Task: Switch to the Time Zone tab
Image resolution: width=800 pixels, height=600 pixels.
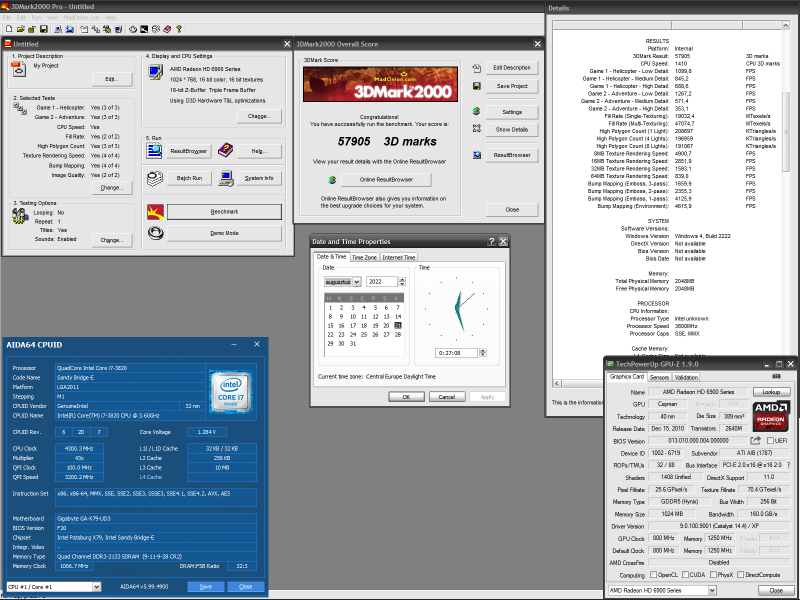Action: pos(364,258)
